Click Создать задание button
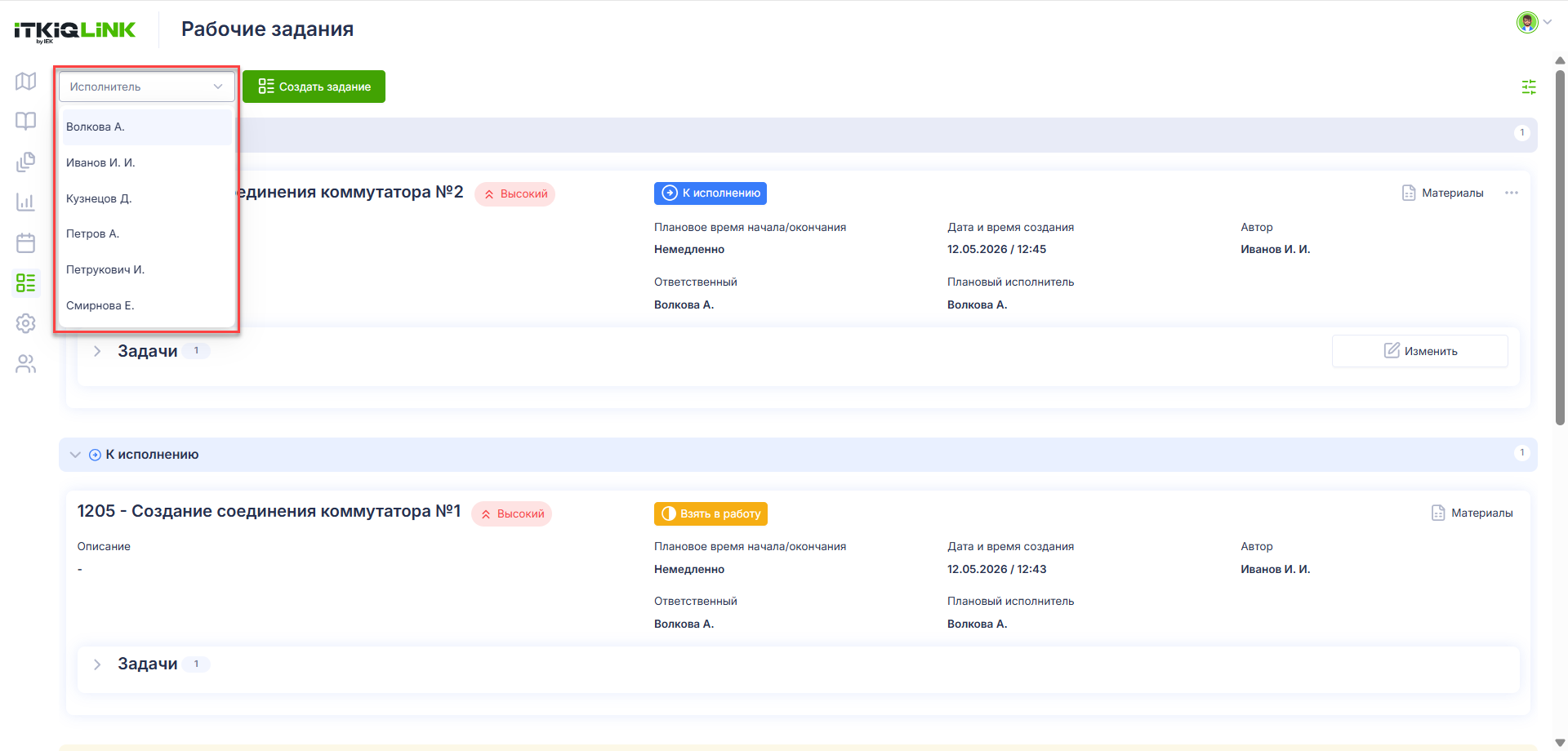The width and height of the screenshot is (1568, 751). tap(314, 87)
